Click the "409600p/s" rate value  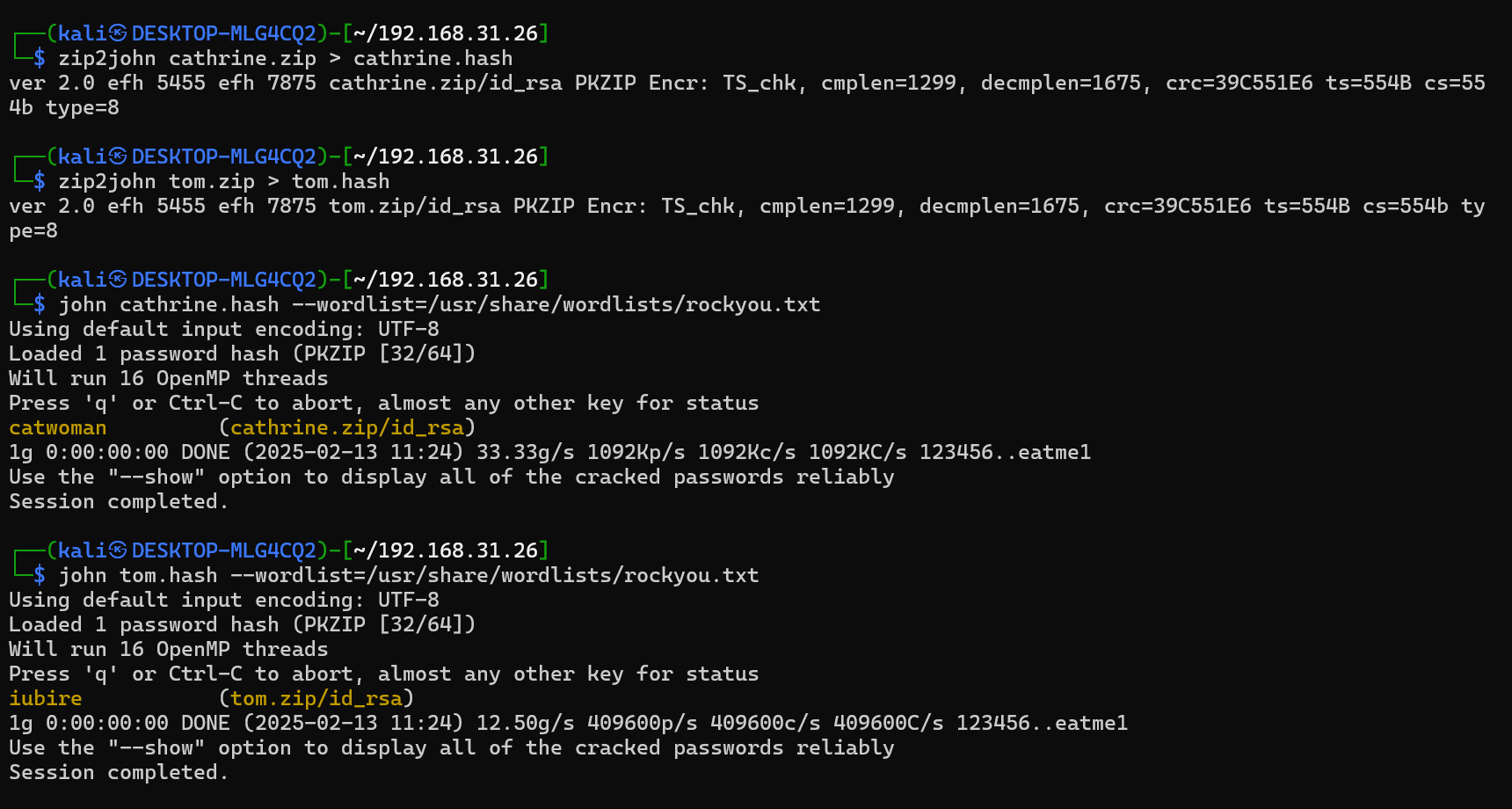tap(643, 723)
